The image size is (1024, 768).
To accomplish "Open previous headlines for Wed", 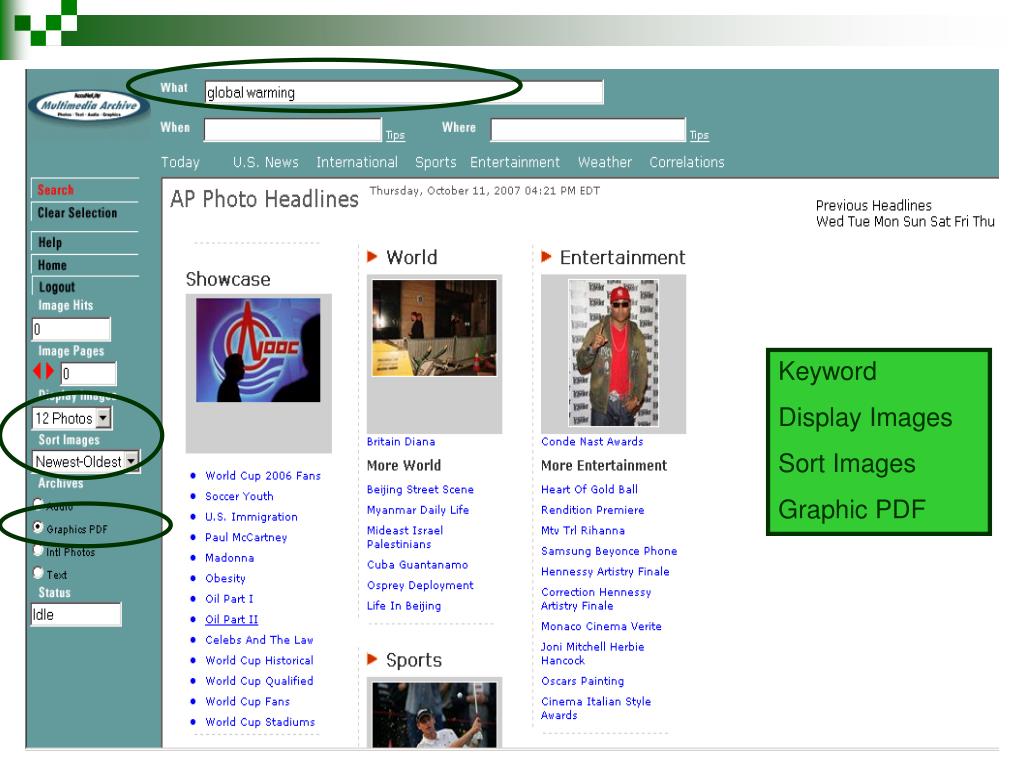I will click(x=829, y=221).
